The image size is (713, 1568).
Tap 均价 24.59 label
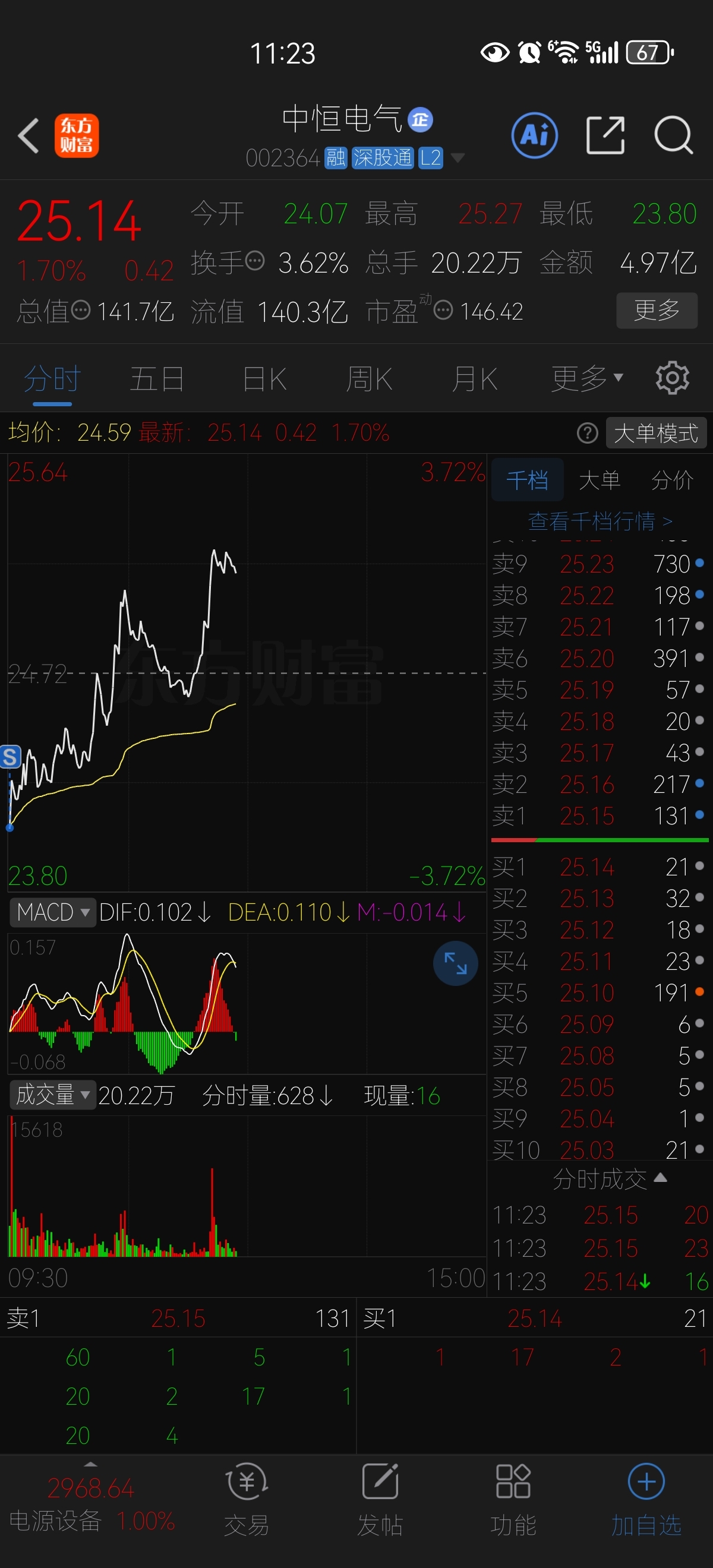[70, 433]
